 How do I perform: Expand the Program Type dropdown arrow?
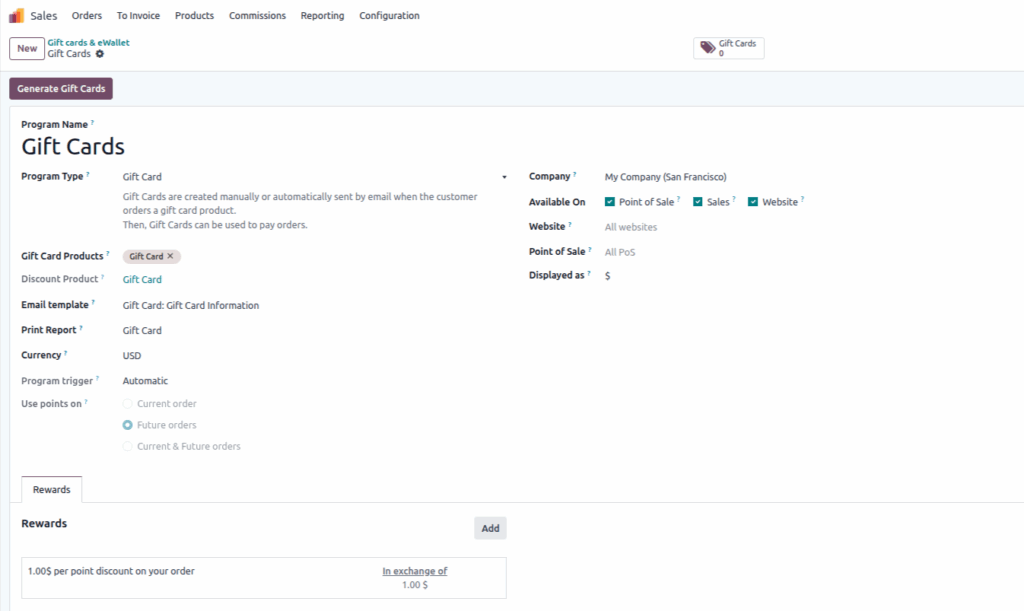point(504,177)
